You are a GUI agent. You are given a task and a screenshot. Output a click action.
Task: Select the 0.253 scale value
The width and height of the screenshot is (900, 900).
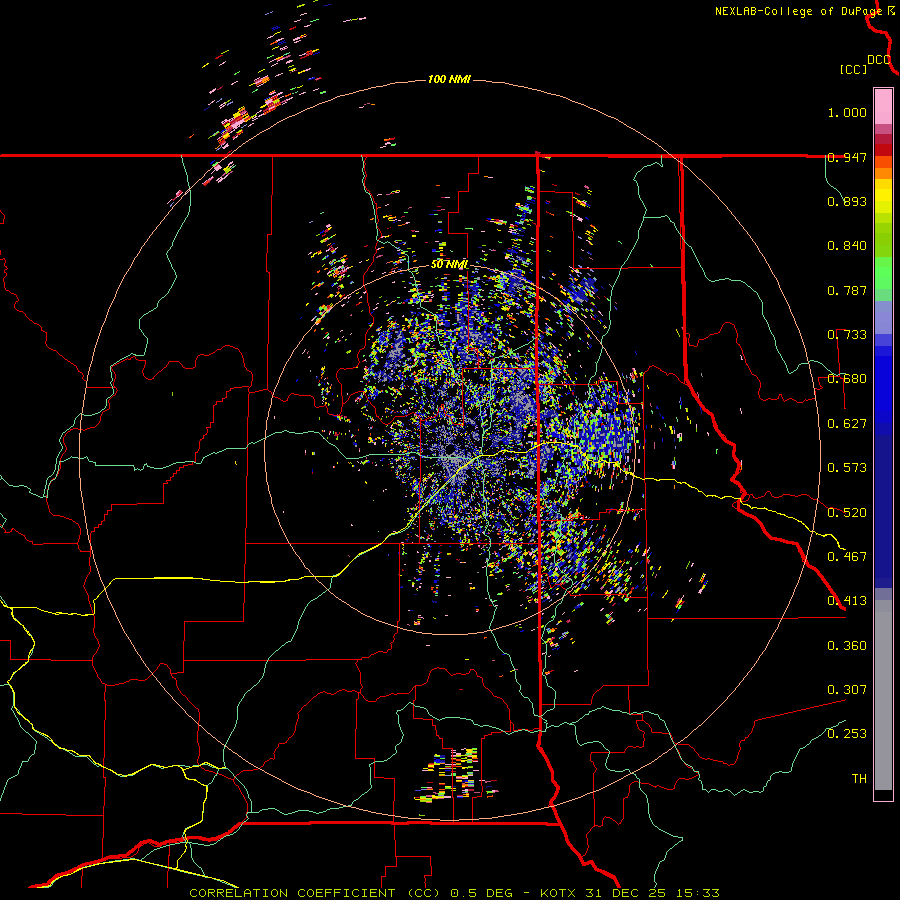coord(847,734)
